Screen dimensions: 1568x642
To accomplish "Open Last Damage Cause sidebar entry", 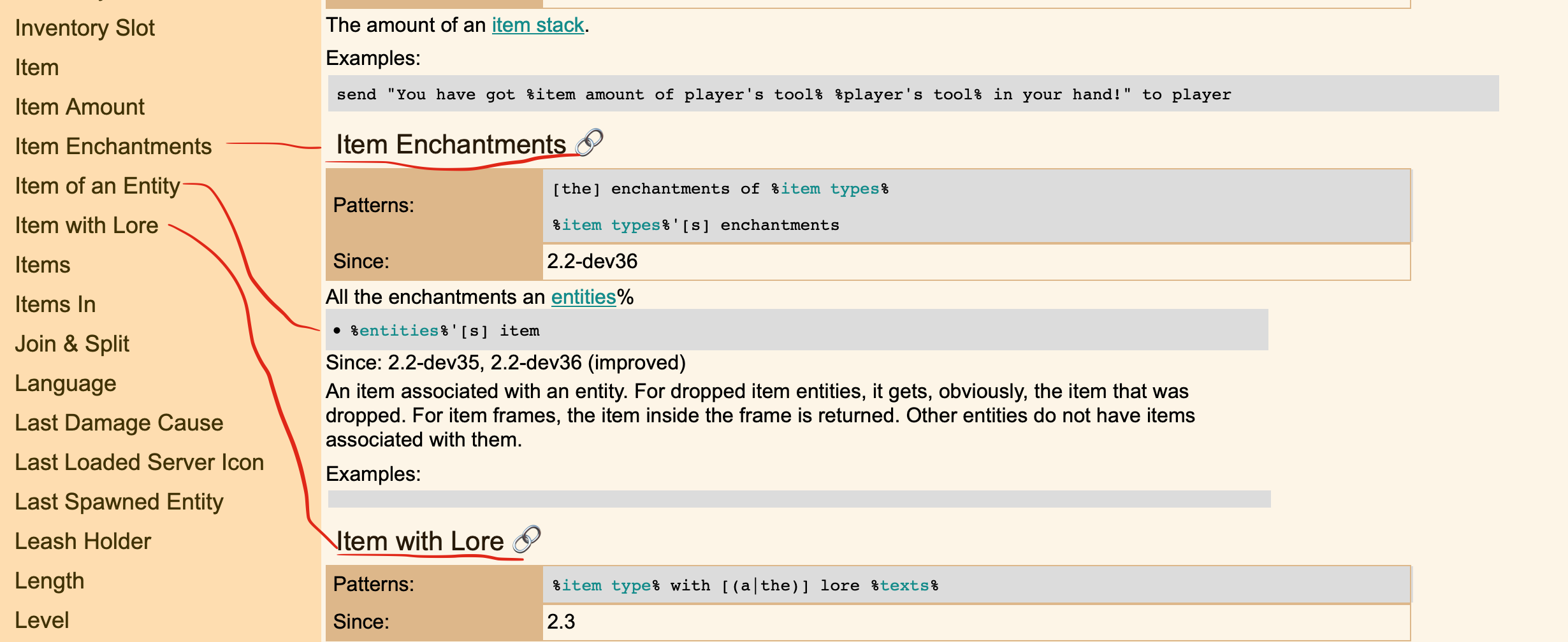I will [119, 423].
